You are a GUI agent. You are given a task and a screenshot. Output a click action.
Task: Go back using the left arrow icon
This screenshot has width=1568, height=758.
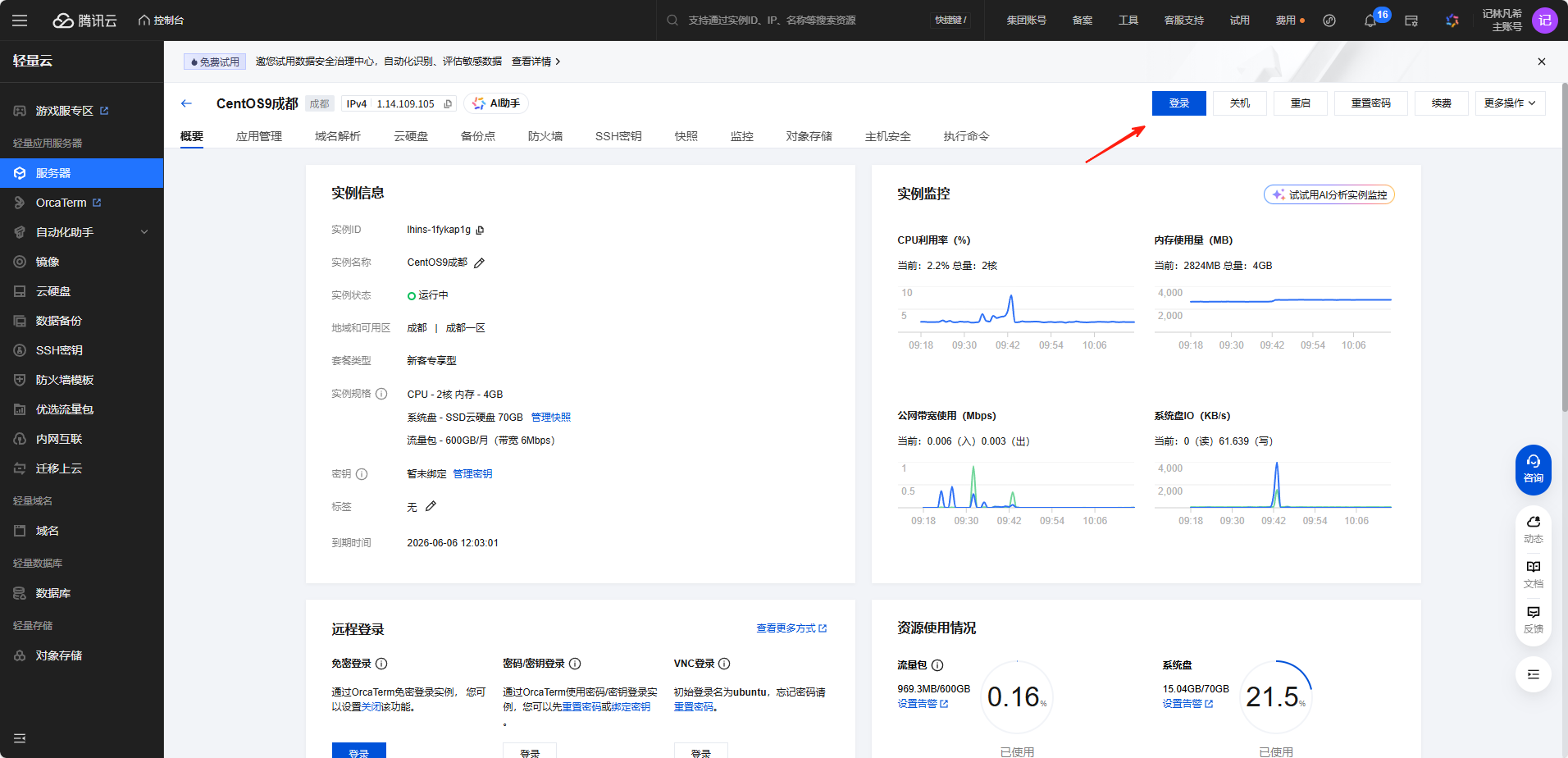point(186,103)
